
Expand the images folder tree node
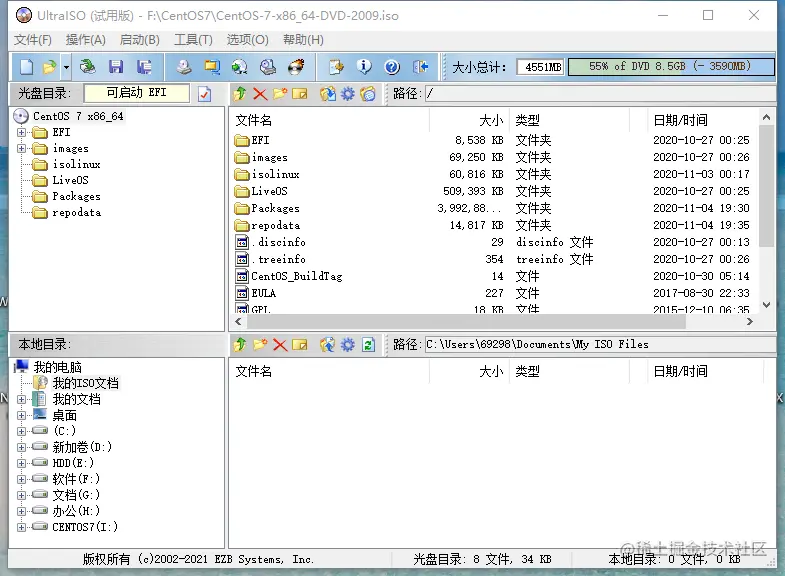pos(22,149)
